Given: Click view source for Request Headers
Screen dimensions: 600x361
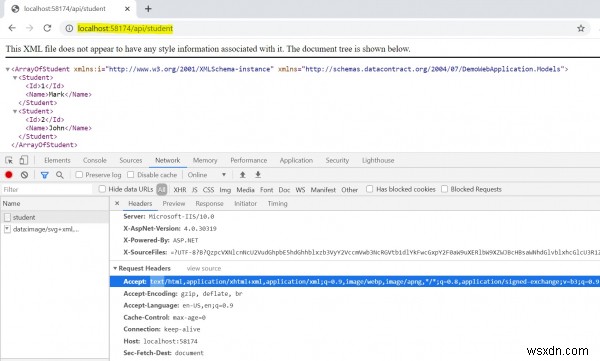Looking at the screenshot, I should point(204,269).
